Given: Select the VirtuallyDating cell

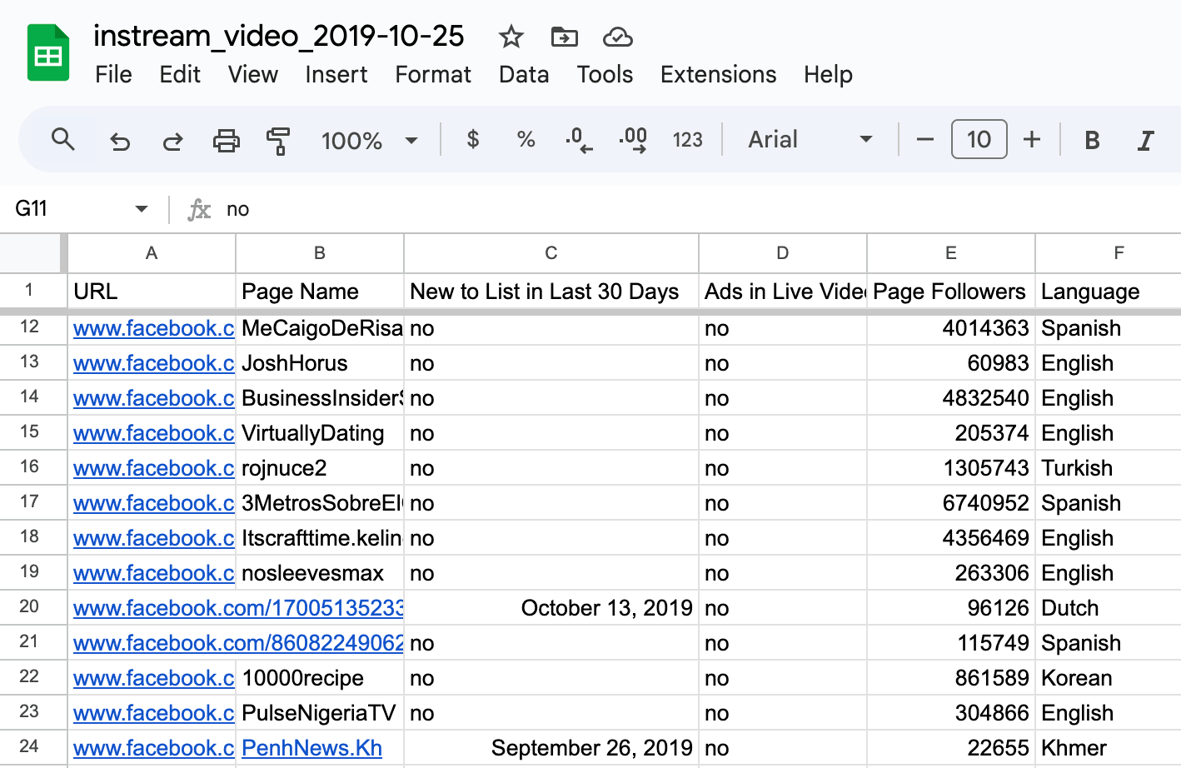Looking at the screenshot, I should (319, 434).
